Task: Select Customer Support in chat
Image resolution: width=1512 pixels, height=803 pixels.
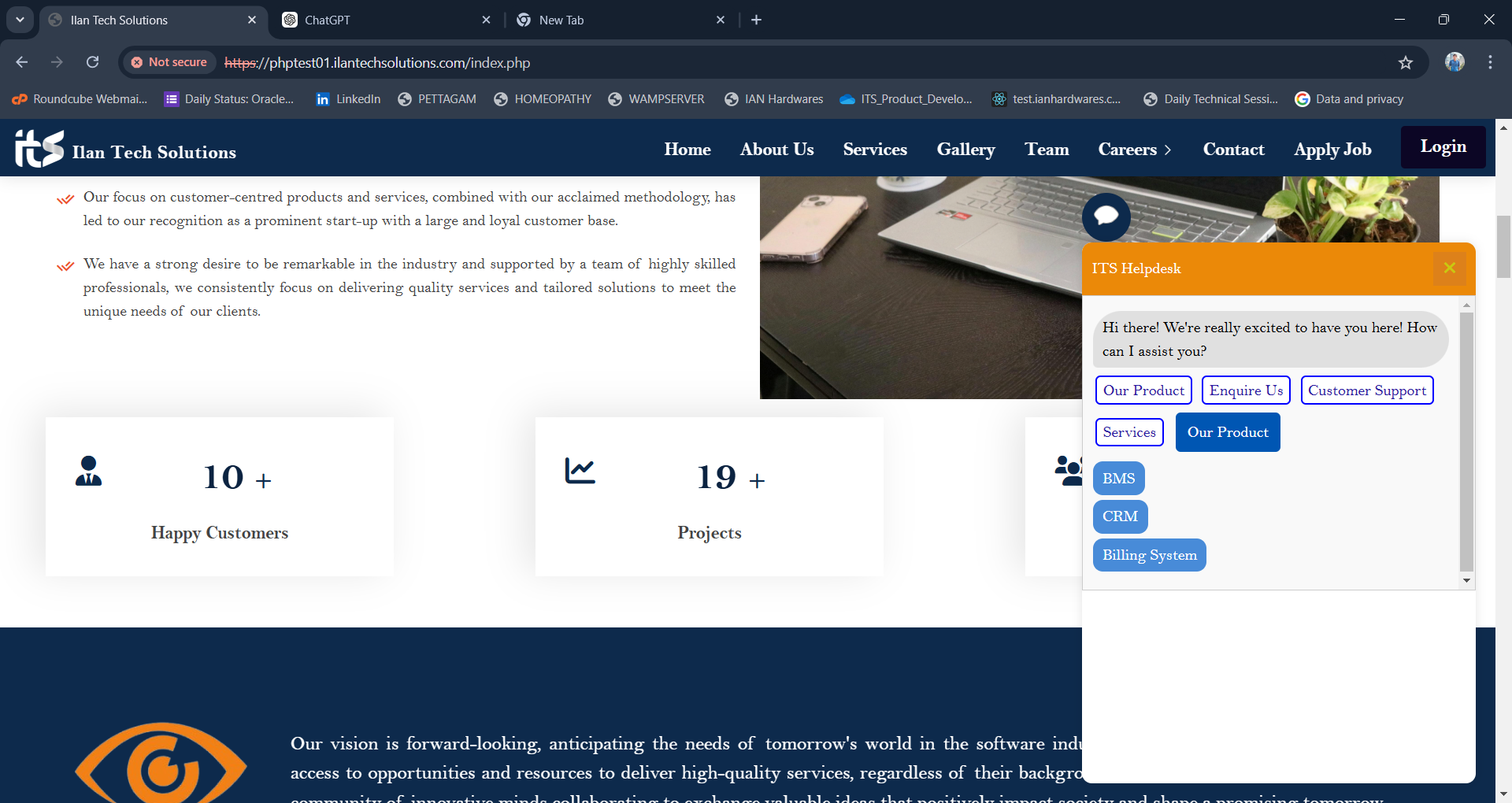Action: (1366, 390)
